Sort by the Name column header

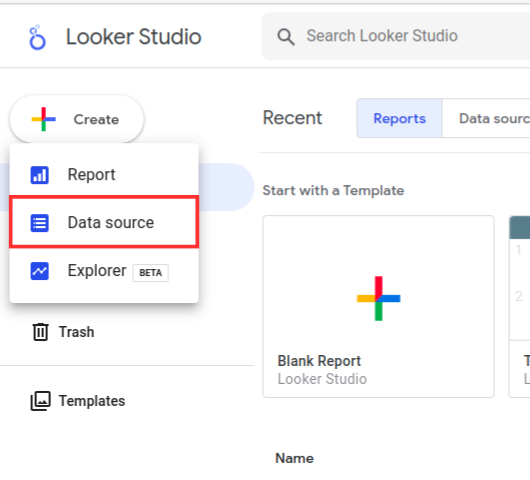click(x=294, y=458)
